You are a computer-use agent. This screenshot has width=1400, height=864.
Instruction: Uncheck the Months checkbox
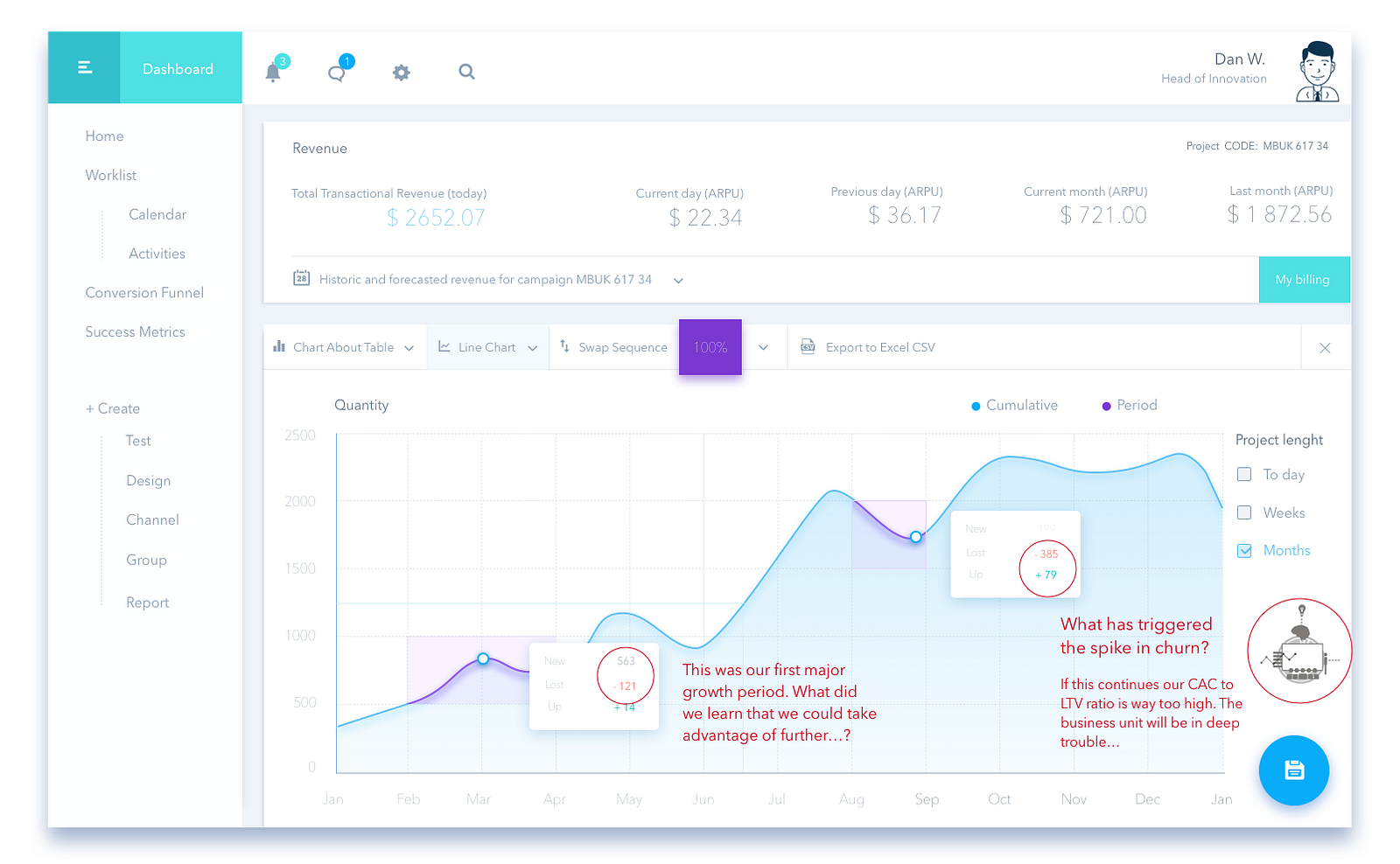[1244, 550]
